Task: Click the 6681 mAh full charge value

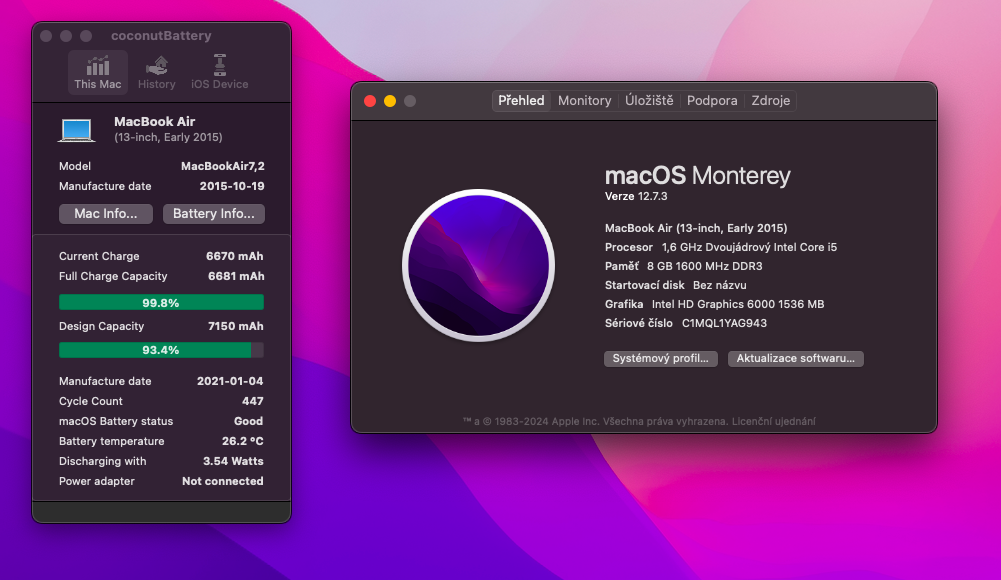Action: coord(236,276)
